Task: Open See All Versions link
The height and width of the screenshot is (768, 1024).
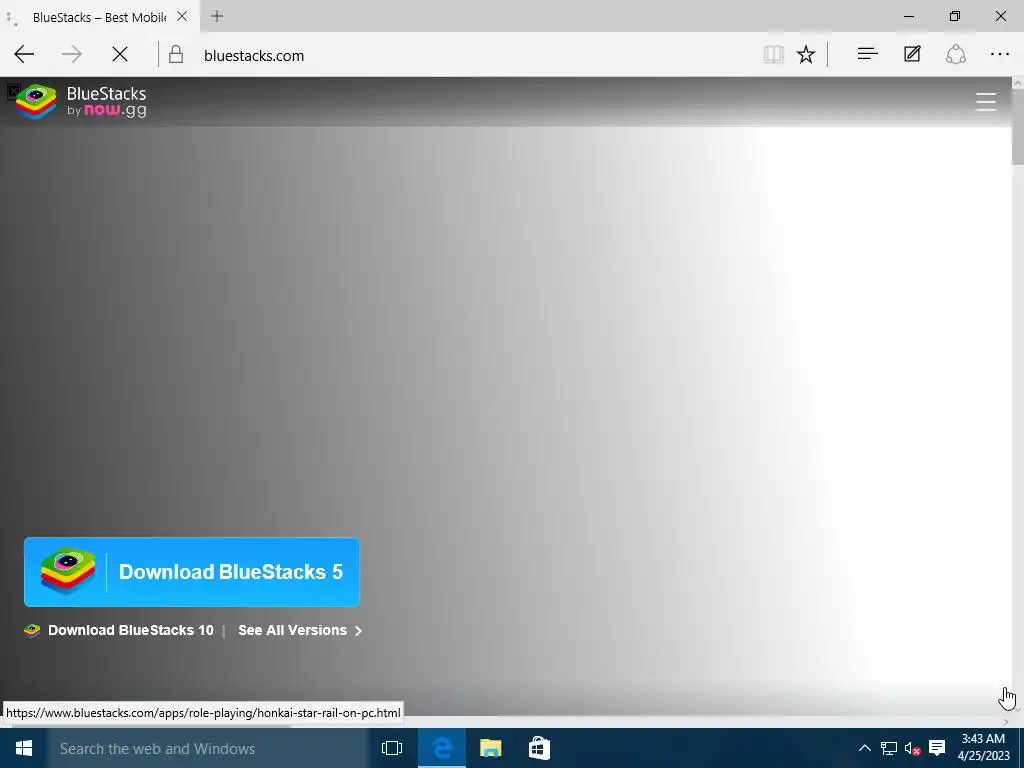Action: [293, 630]
